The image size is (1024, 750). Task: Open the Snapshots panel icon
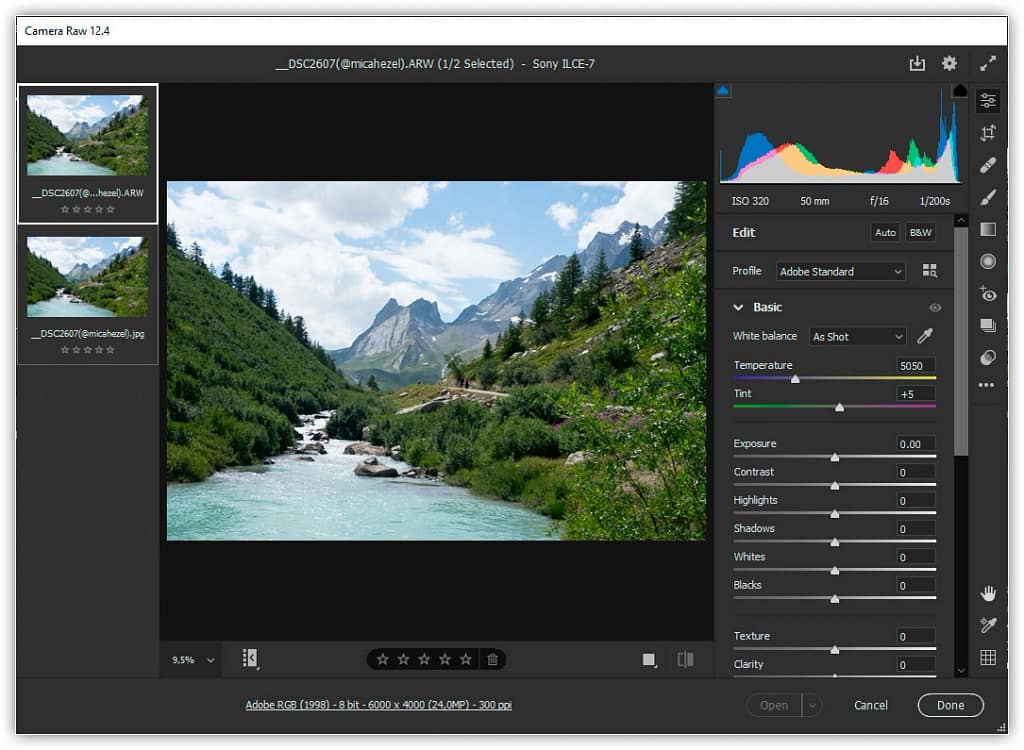tap(987, 325)
